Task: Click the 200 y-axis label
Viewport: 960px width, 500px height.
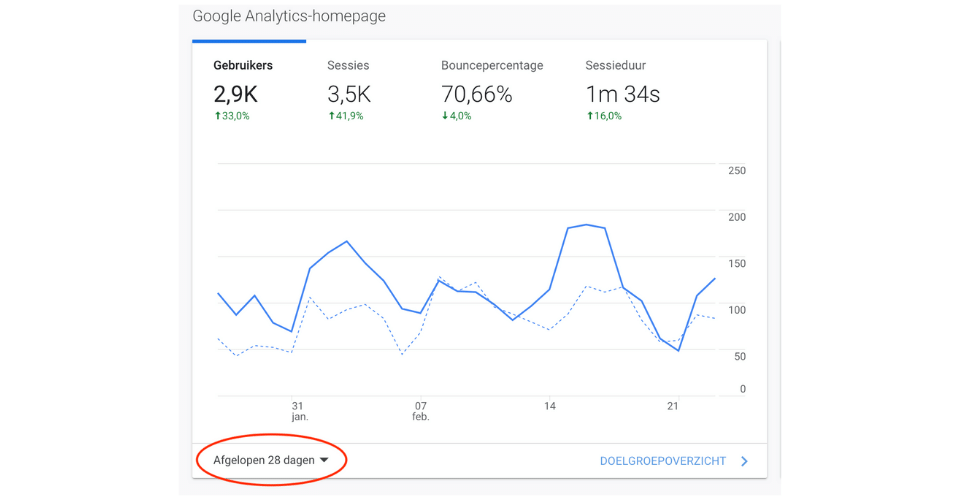Action: 737,217
